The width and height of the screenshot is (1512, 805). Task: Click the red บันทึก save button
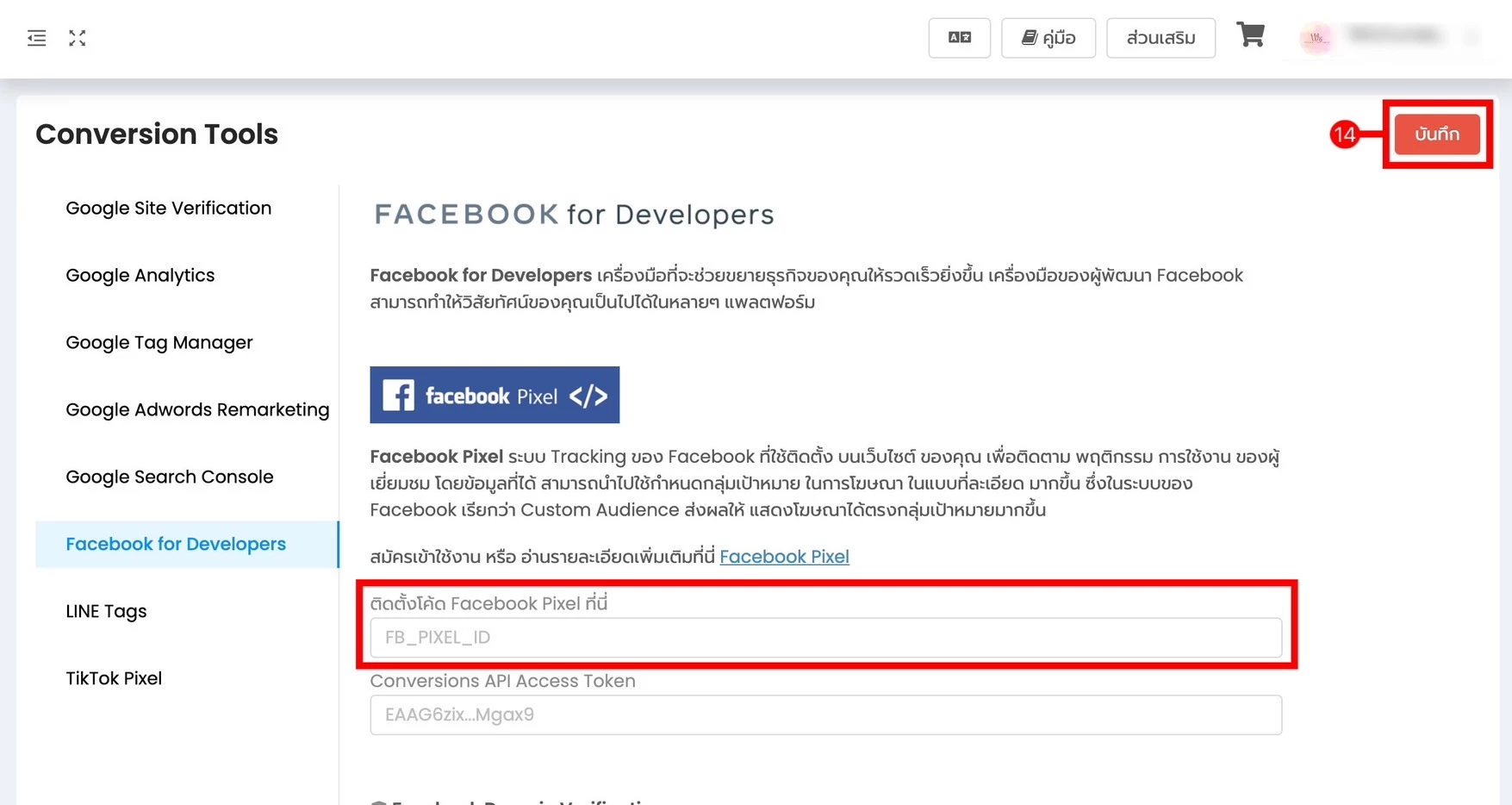point(1437,134)
